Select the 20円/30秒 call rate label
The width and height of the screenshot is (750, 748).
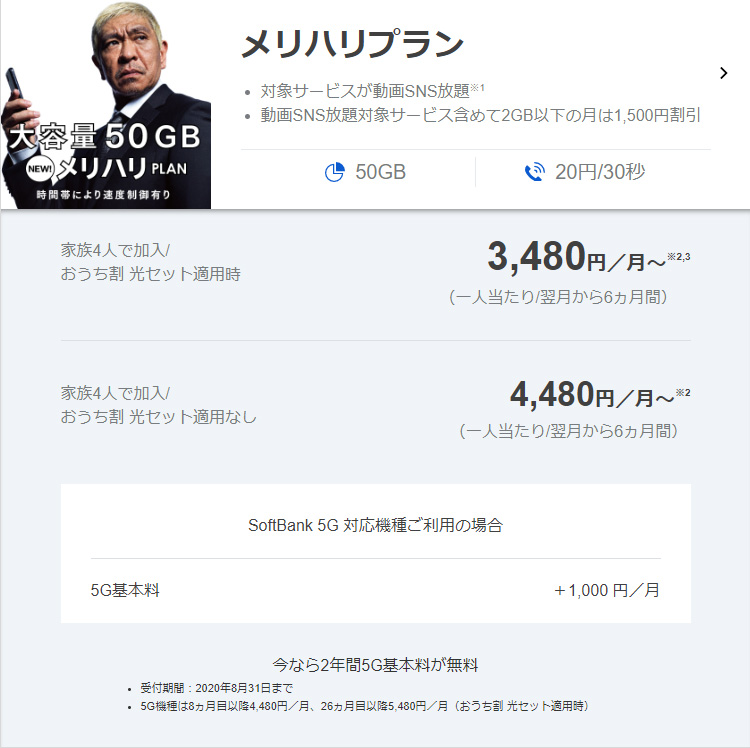point(600,172)
